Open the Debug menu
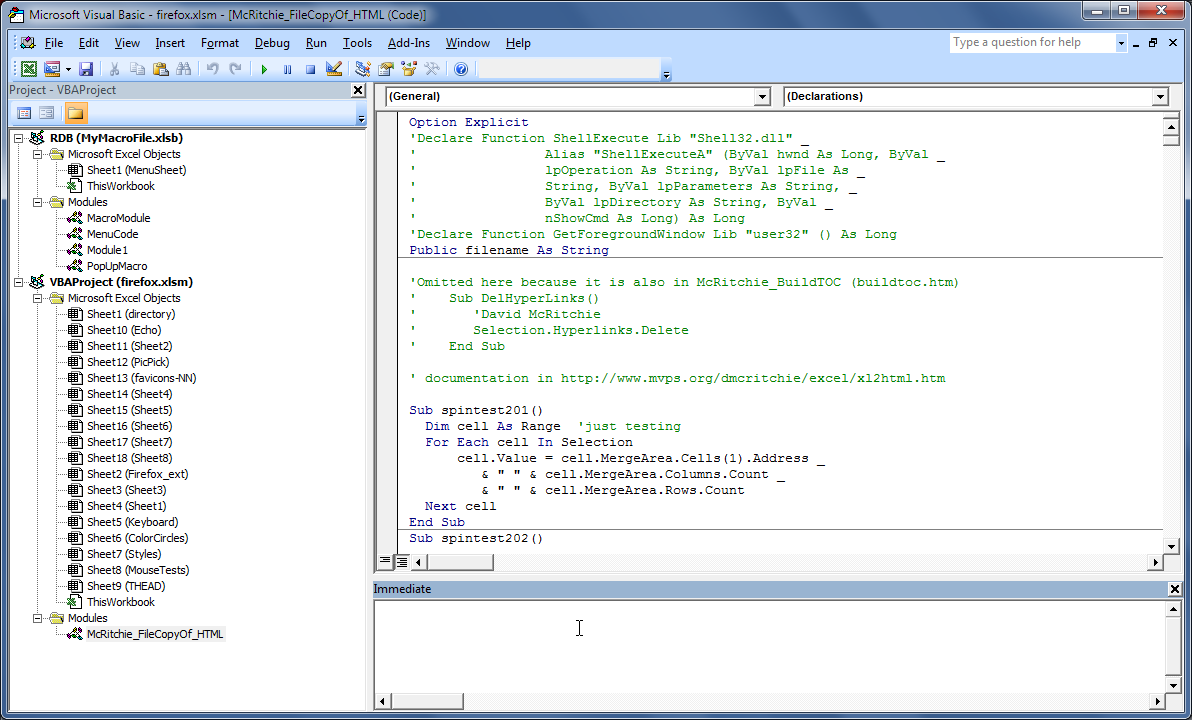This screenshot has height=720, width=1192. pyautogui.click(x=271, y=43)
